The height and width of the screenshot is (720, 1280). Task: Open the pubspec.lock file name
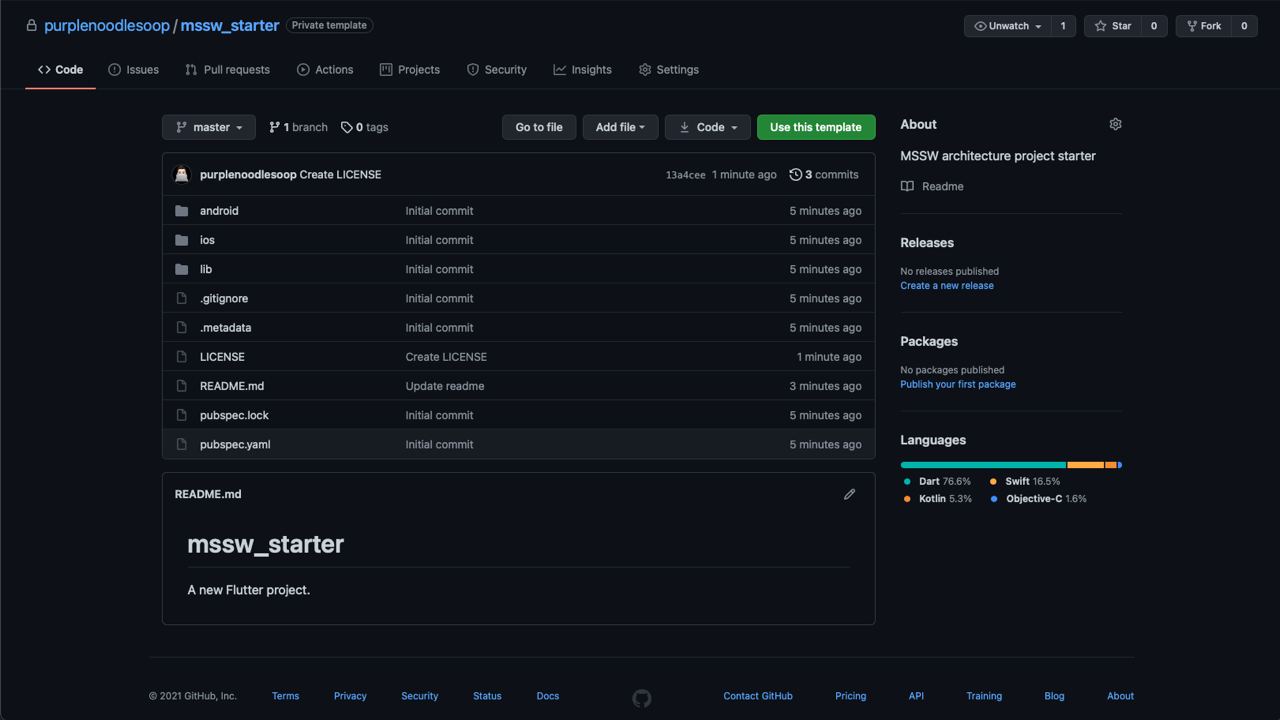point(234,415)
